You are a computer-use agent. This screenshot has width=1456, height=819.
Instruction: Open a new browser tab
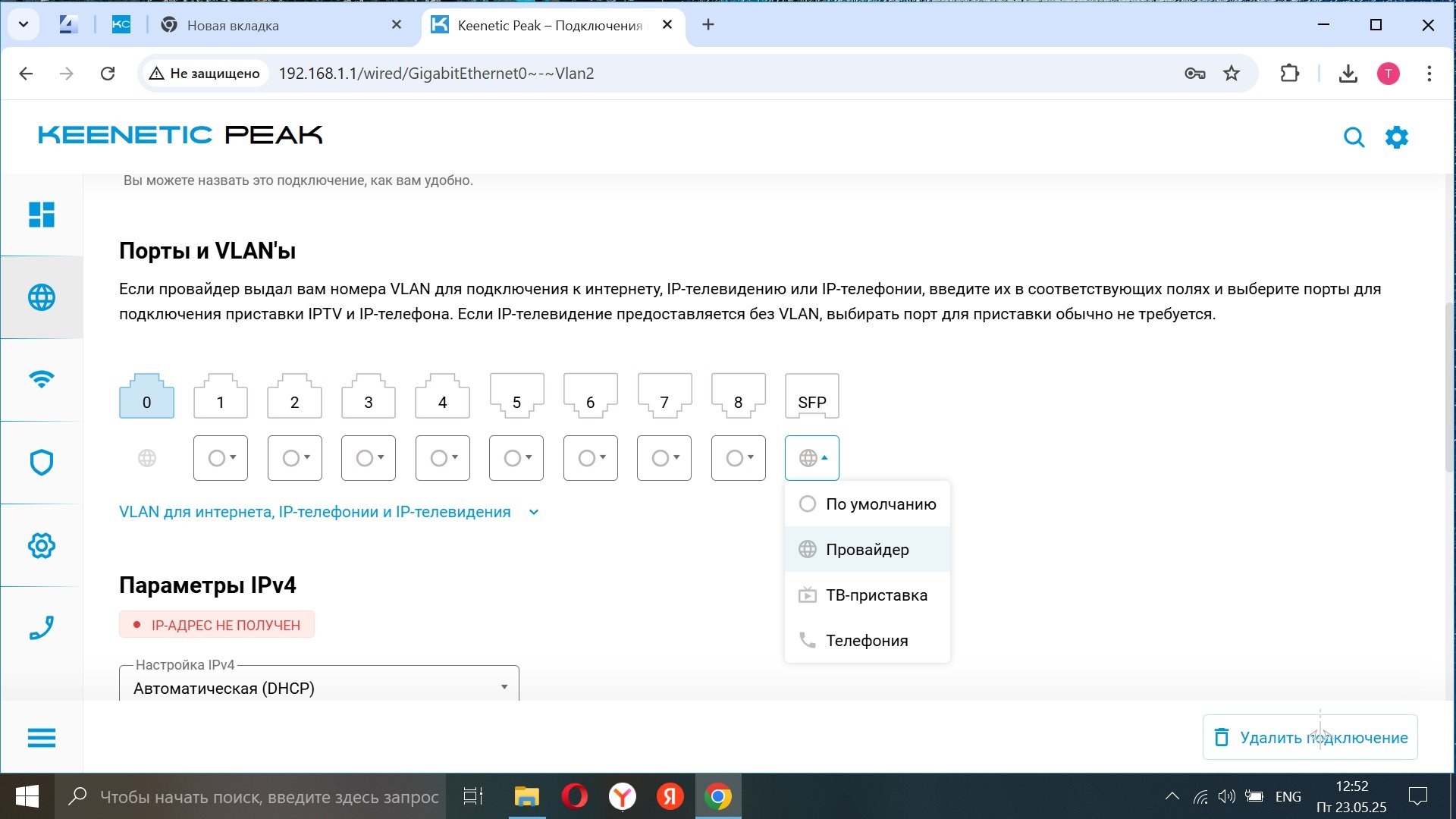pyautogui.click(x=708, y=25)
